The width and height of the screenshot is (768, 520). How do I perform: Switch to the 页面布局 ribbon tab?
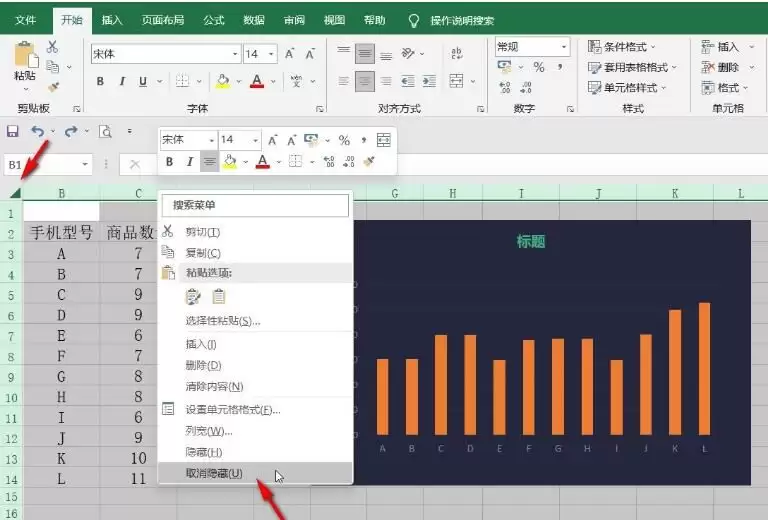tap(163, 20)
